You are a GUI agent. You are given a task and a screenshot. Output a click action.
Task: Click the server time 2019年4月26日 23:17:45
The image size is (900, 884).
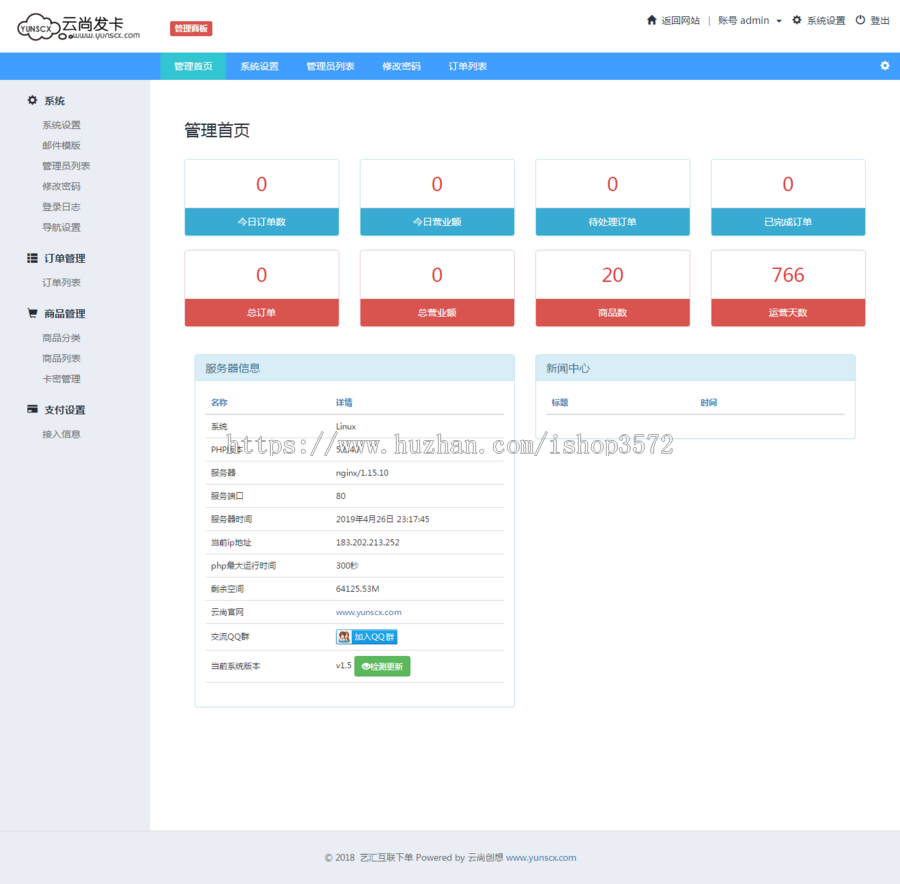pyautogui.click(x=382, y=519)
